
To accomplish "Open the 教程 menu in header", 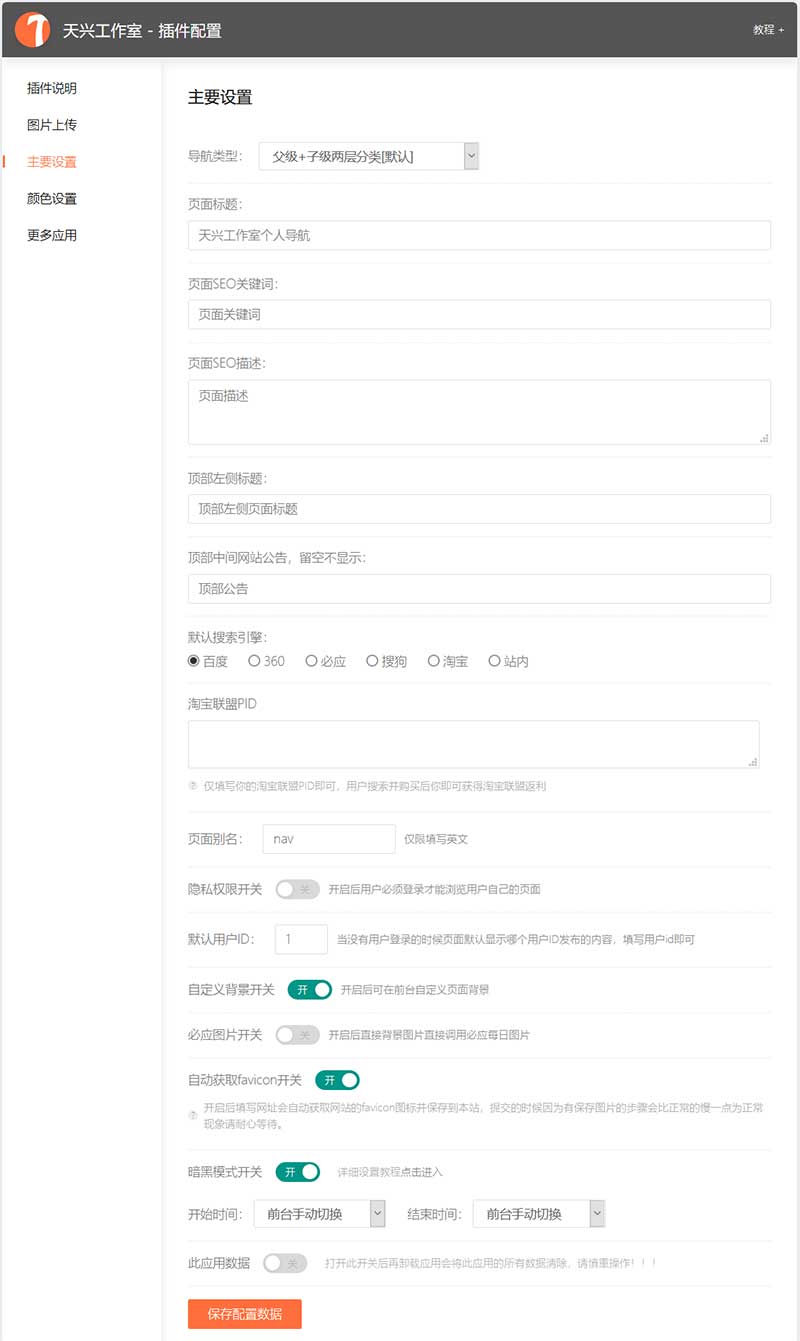I will tap(768, 30).
